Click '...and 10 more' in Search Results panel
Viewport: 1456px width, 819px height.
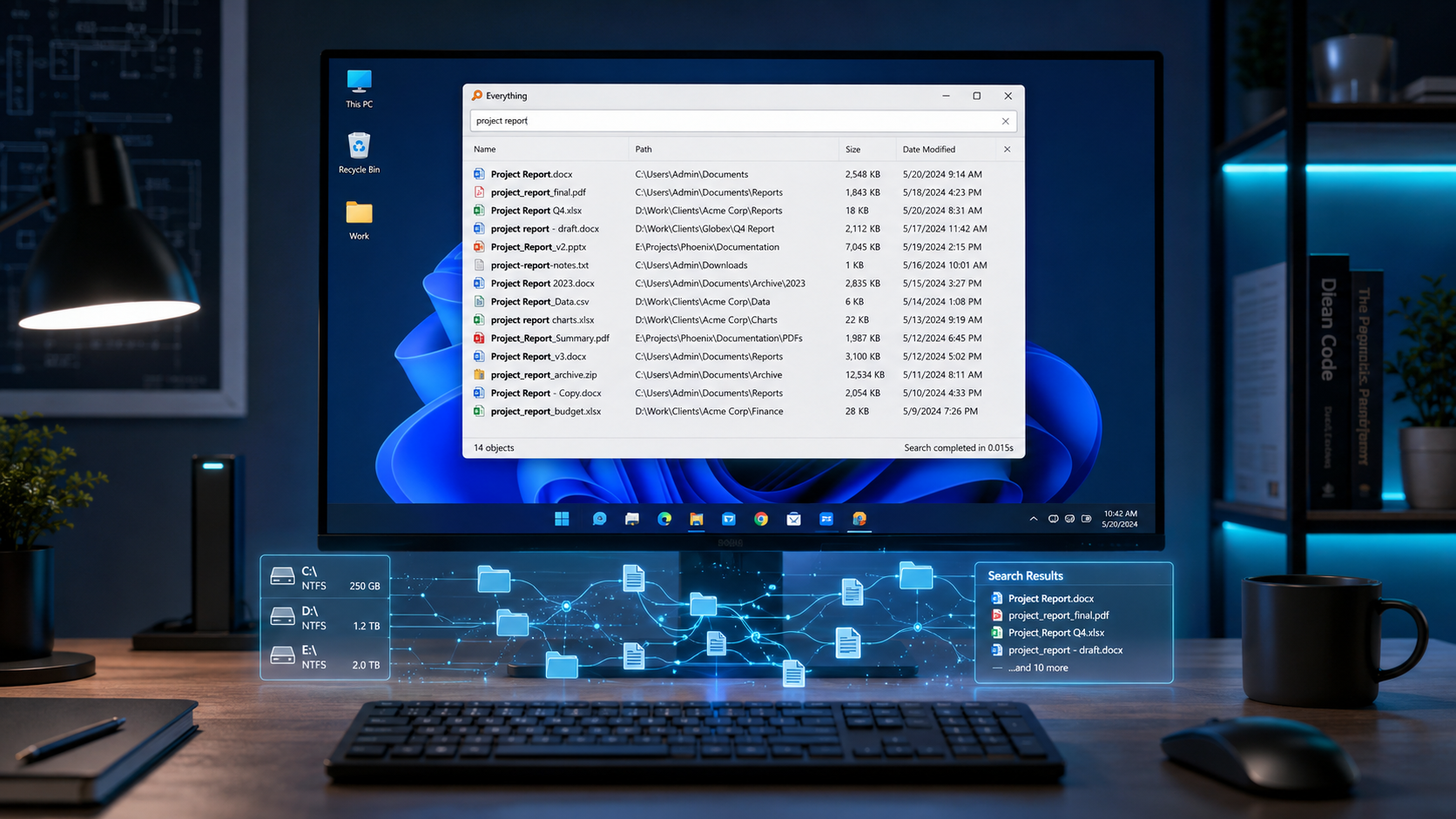1038,668
